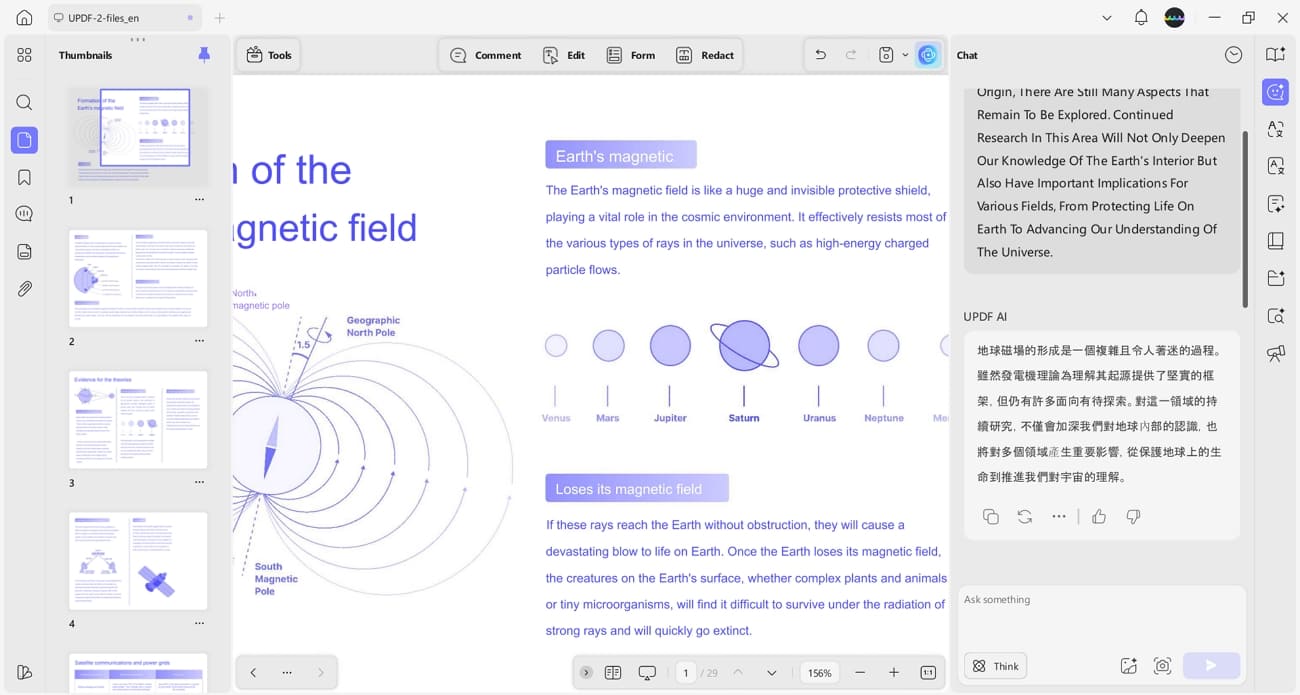The width and height of the screenshot is (1300, 695).
Task: Open more options for AI response
Action: pyautogui.click(x=1059, y=516)
